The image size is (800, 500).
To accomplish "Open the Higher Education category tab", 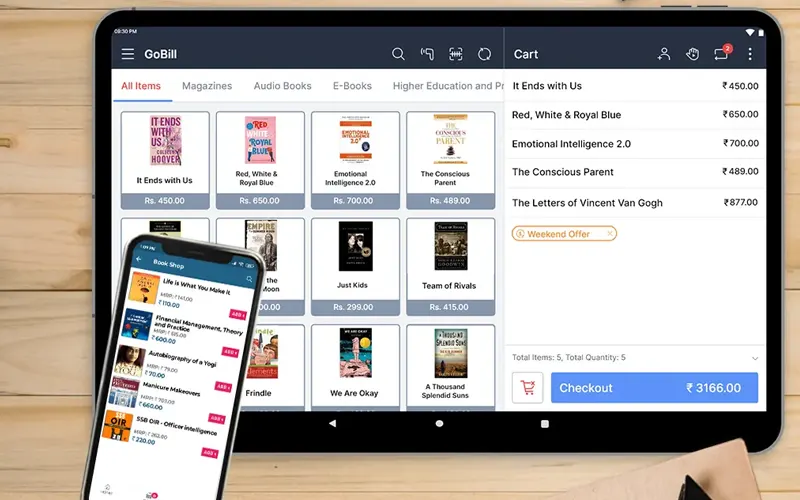I will 448,86.
